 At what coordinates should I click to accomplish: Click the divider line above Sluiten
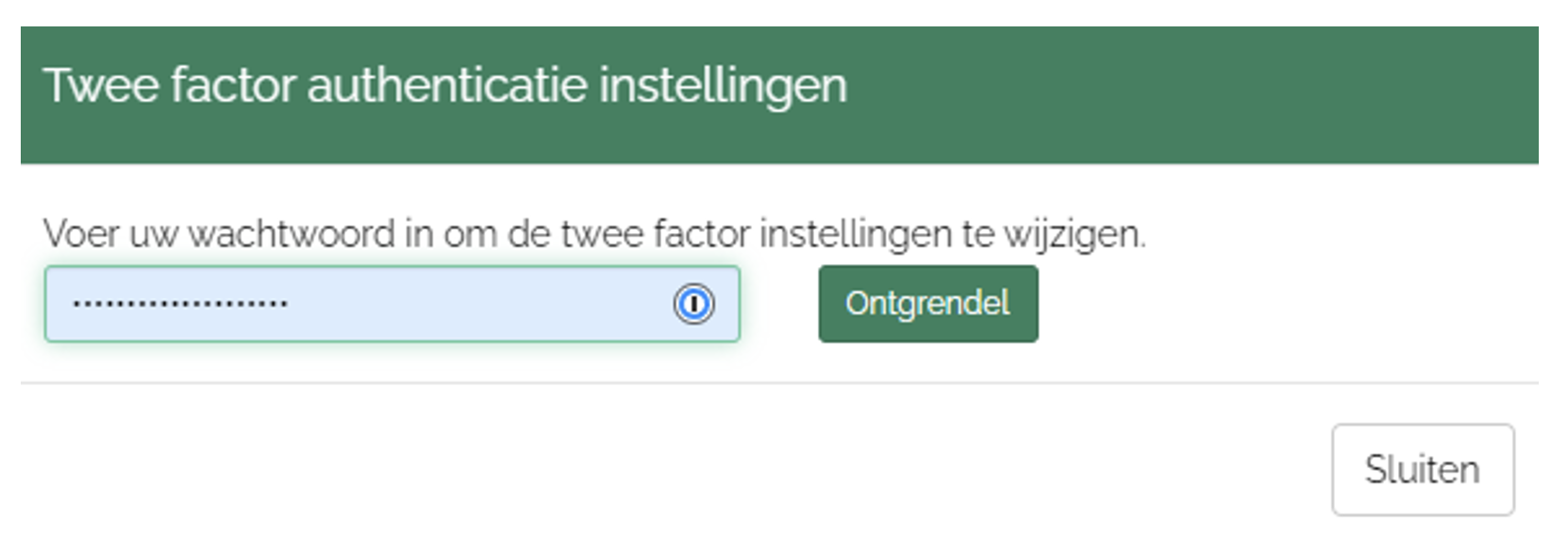tap(779, 383)
